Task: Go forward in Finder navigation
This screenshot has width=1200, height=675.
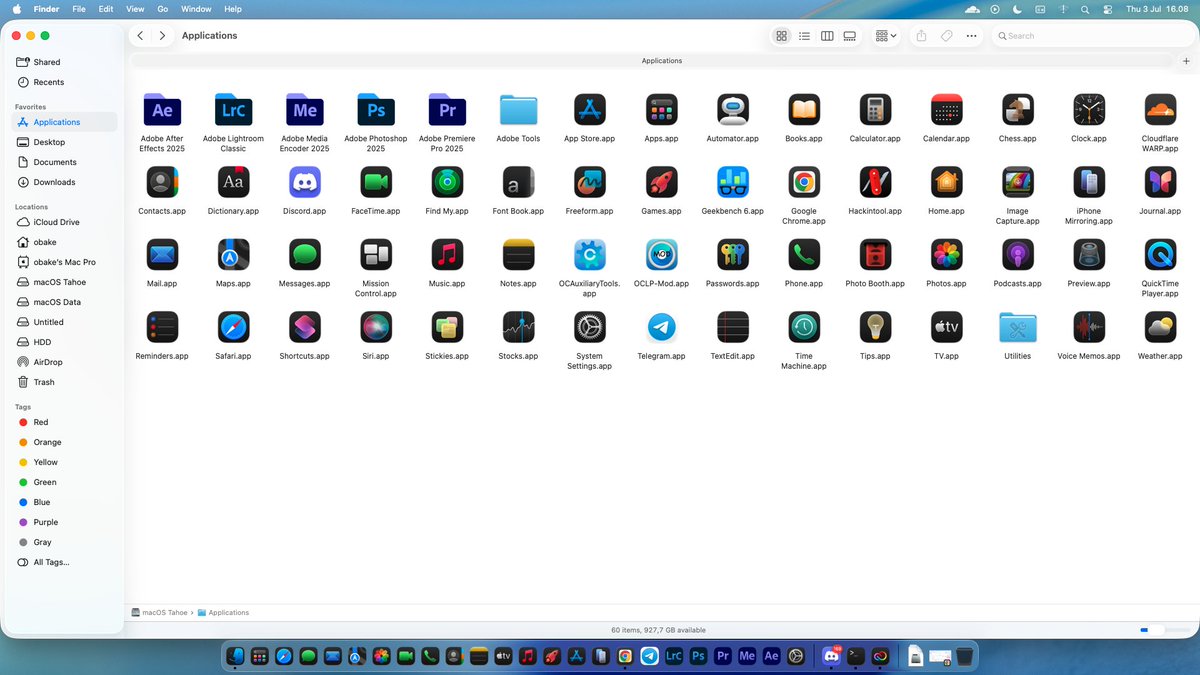Action: pyautogui.click(x=162, y=36)
